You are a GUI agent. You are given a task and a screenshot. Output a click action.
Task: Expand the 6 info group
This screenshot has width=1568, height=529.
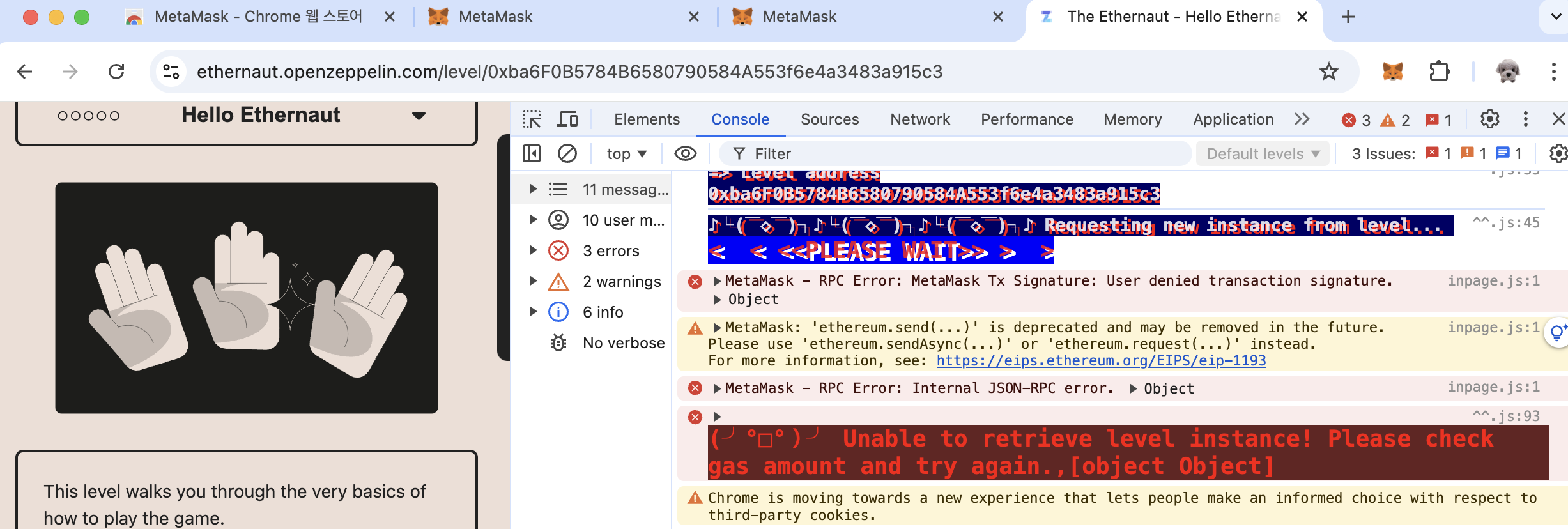[533, 312]
